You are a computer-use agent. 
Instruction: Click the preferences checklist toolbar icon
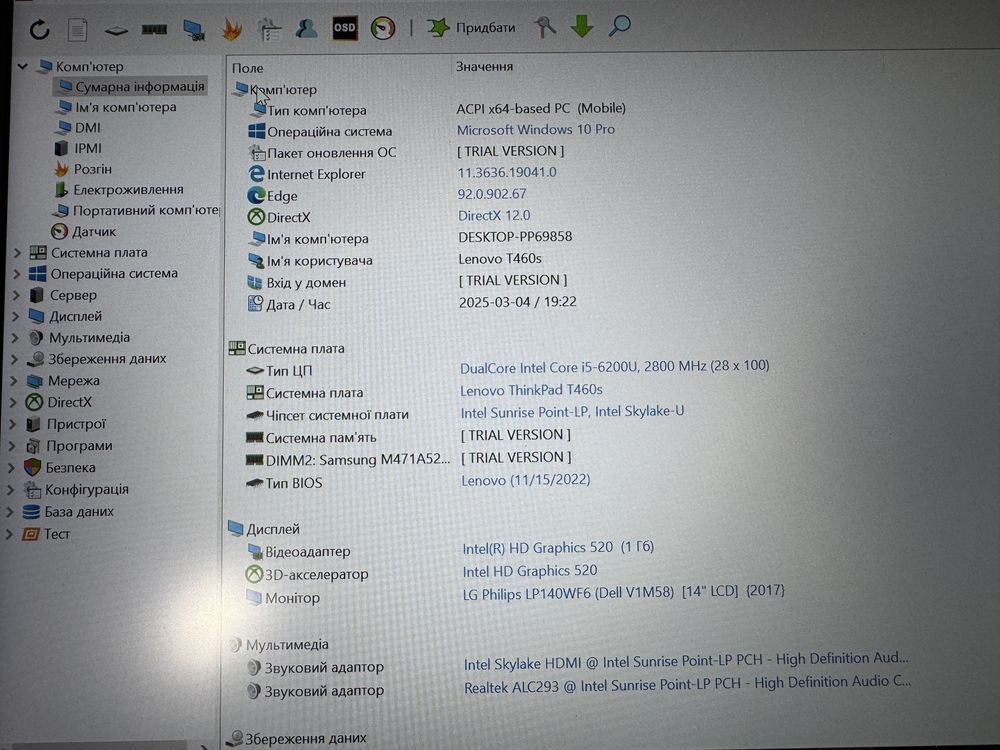(269, 29)
